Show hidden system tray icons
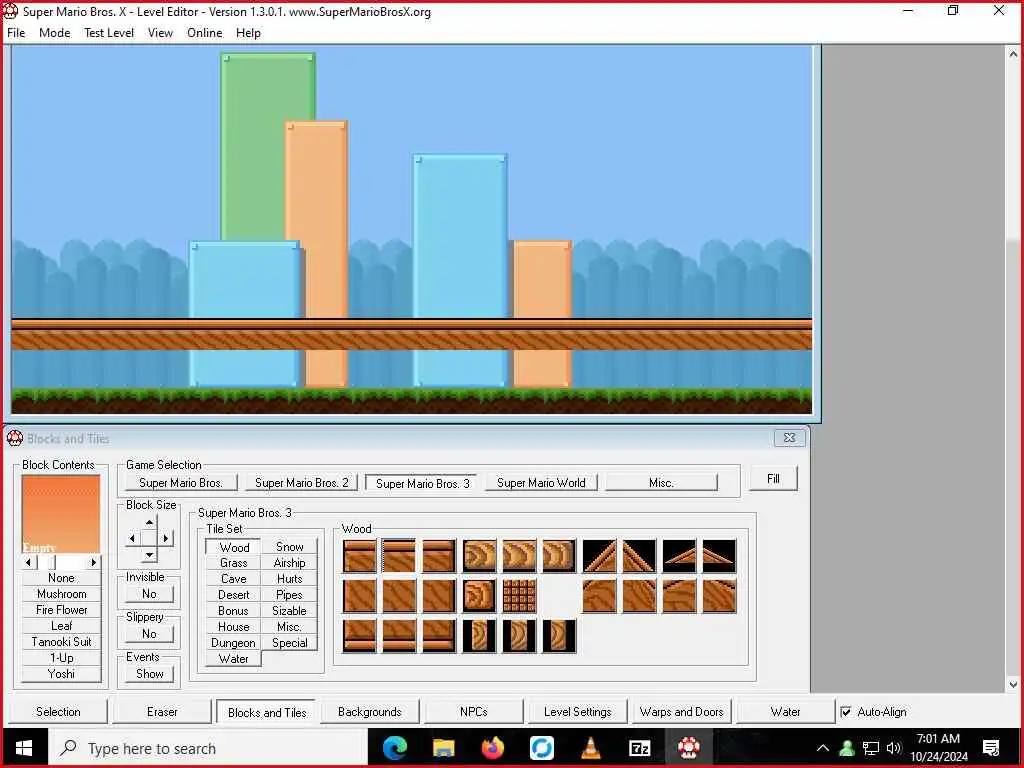The height and width of the screenshot is (768, 1024). [823, 748]
